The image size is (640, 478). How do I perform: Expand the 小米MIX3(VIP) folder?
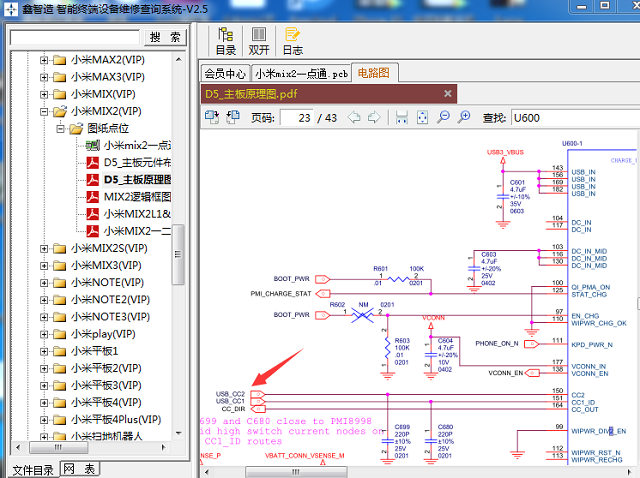coord(44,266)
